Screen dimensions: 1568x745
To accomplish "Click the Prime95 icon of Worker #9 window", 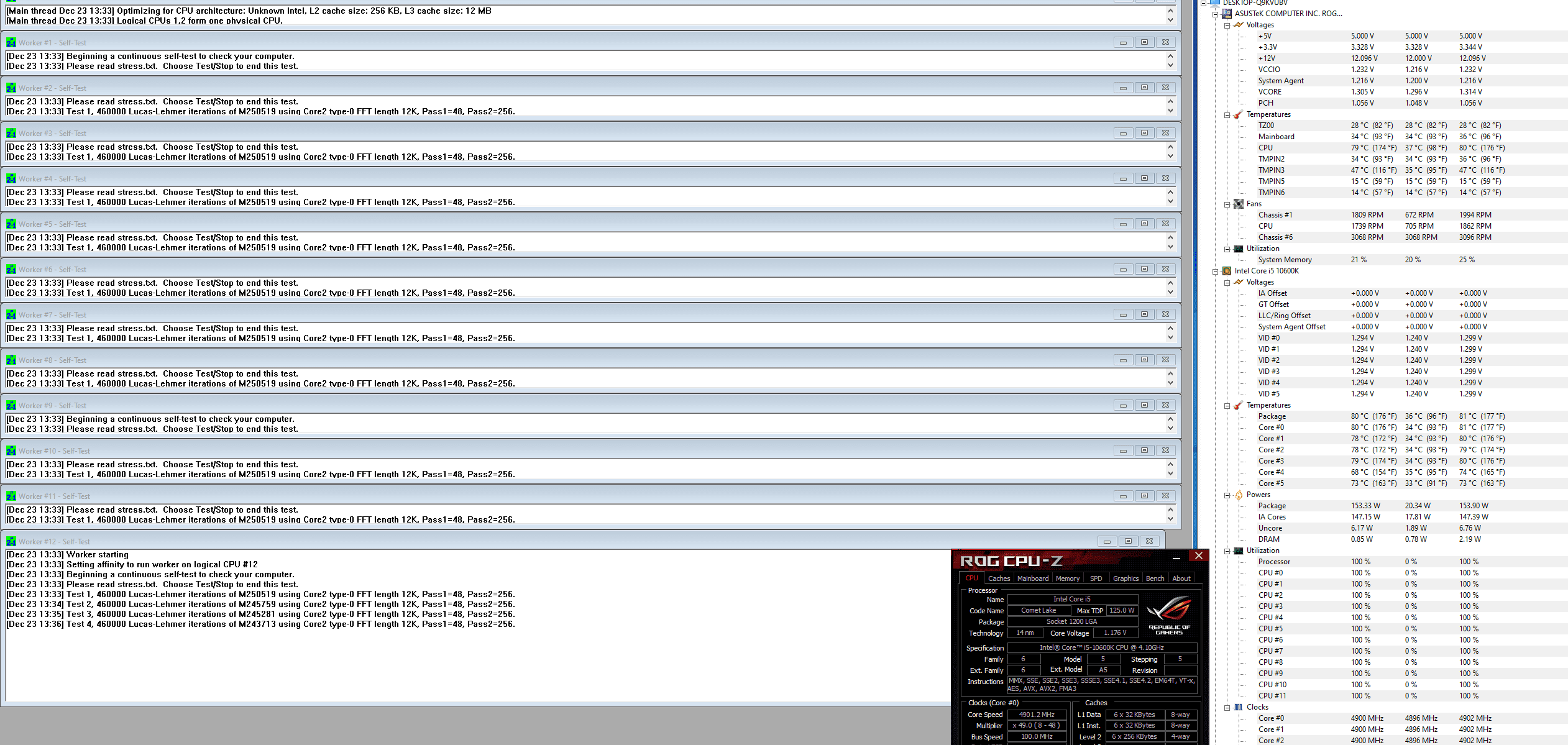I will pyautogui.click(x=11, y=405).
